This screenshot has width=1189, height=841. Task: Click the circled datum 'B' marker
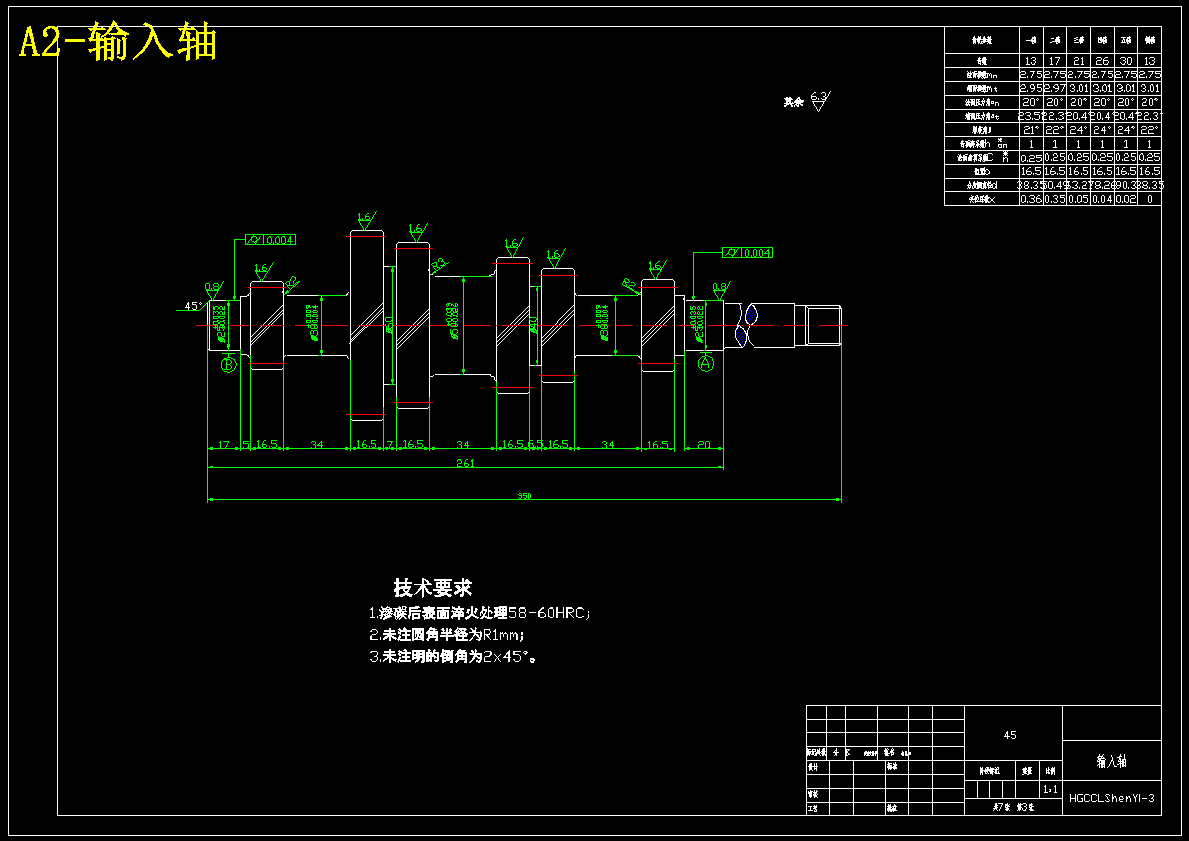(228, 365)
